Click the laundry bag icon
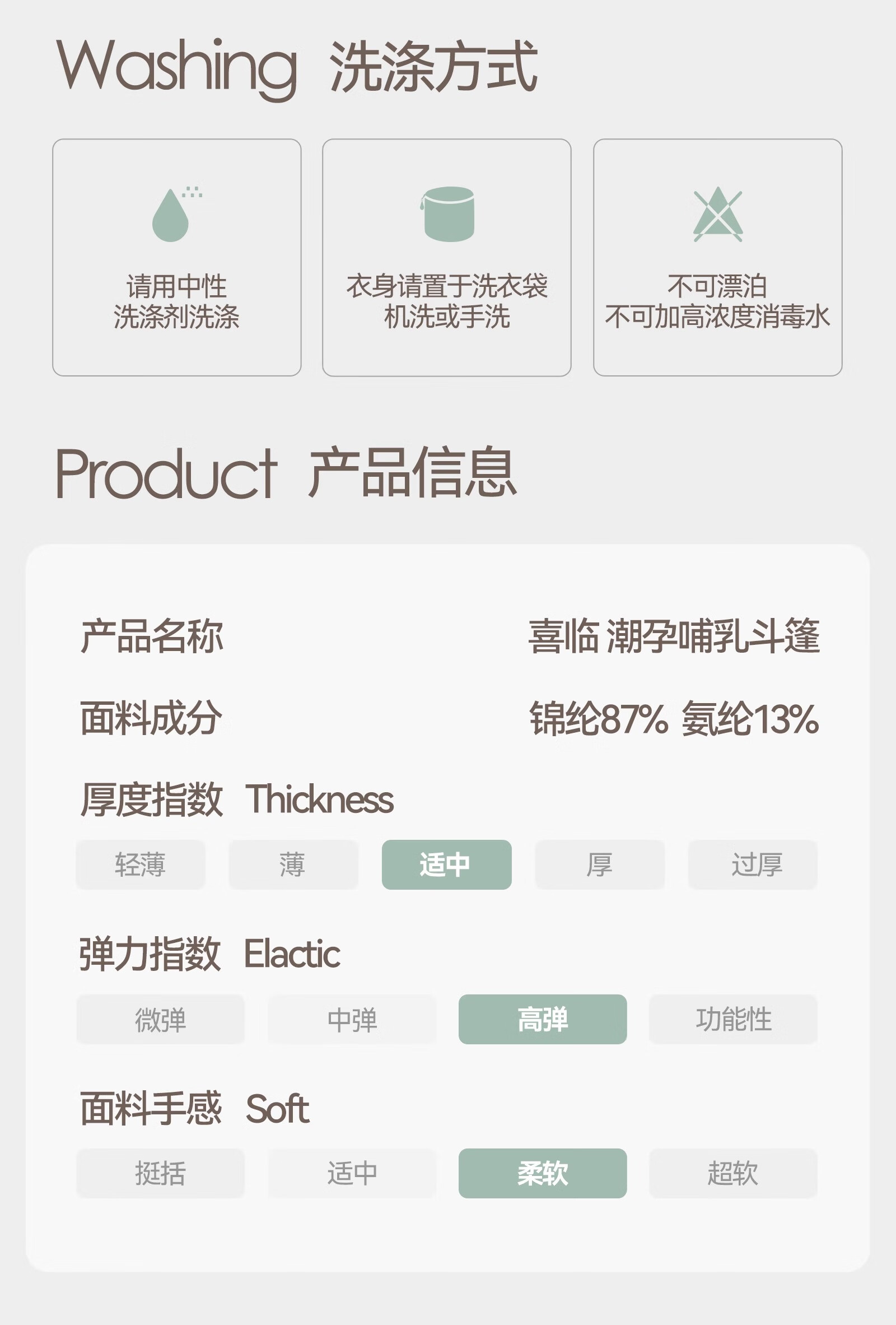 pos(447,214)
